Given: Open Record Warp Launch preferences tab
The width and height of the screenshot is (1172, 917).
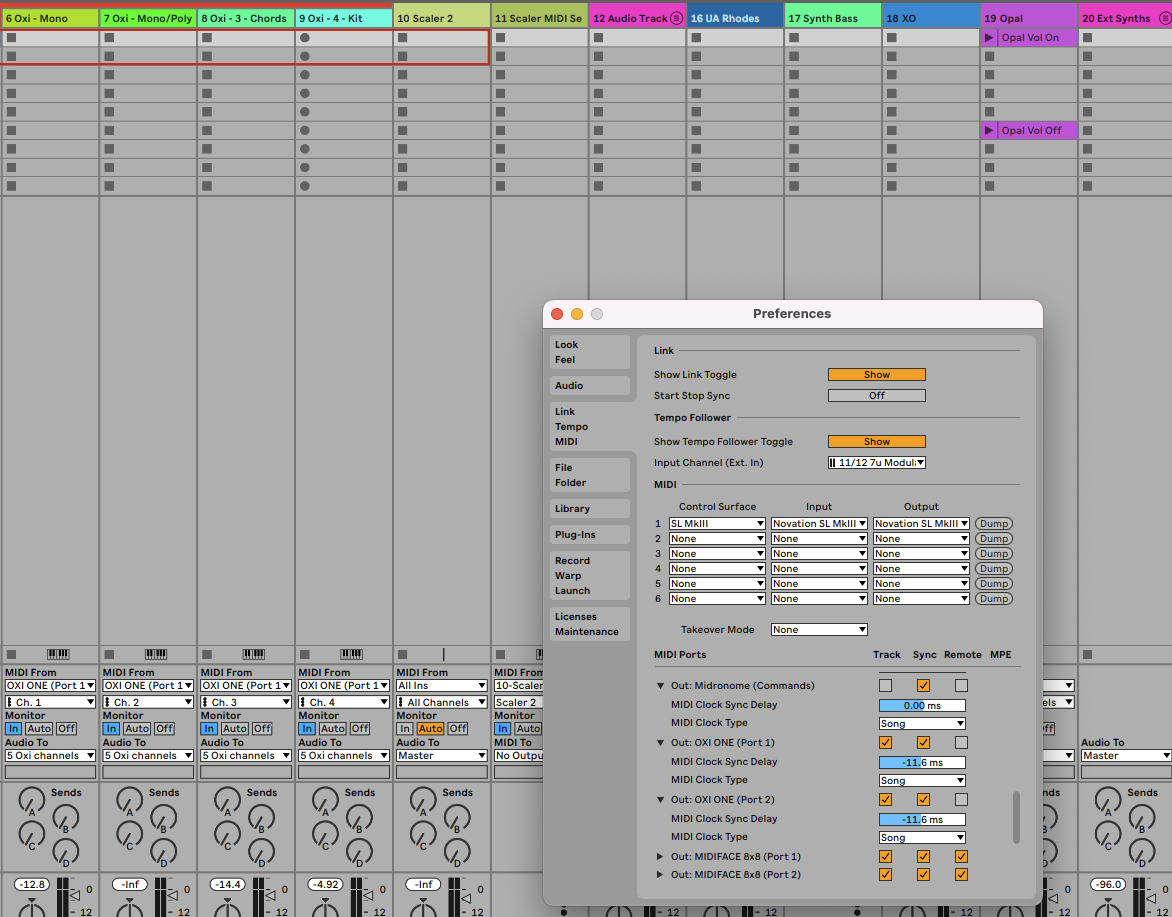Looking at the screenshot, I should tap(589, 575).
